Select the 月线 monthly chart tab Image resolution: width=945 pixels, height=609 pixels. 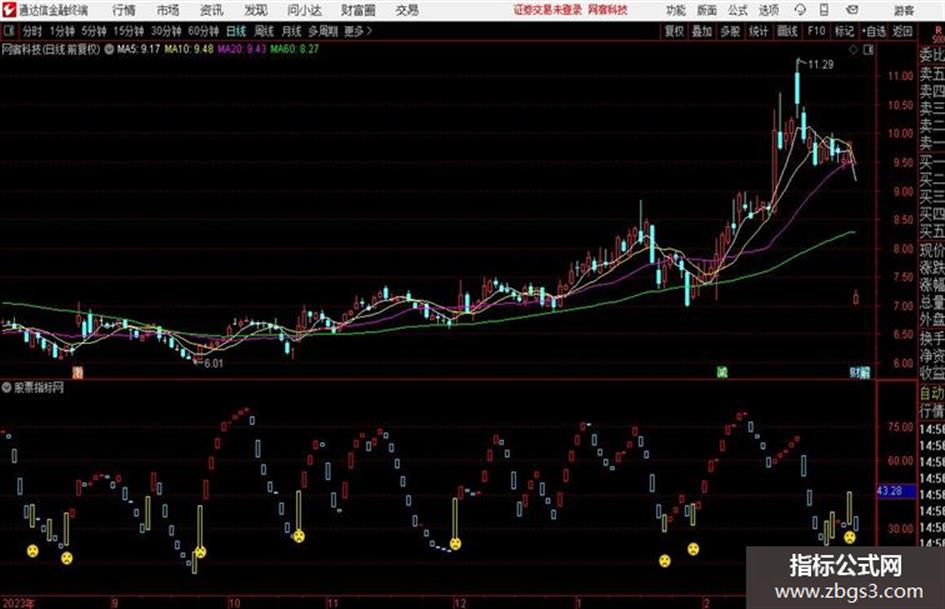pyautogui.click(x=292, y=31)
